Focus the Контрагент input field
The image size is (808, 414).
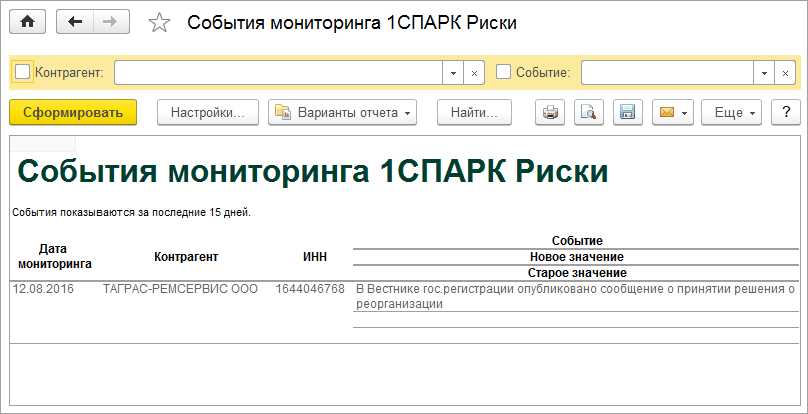(x=278, y=73)
